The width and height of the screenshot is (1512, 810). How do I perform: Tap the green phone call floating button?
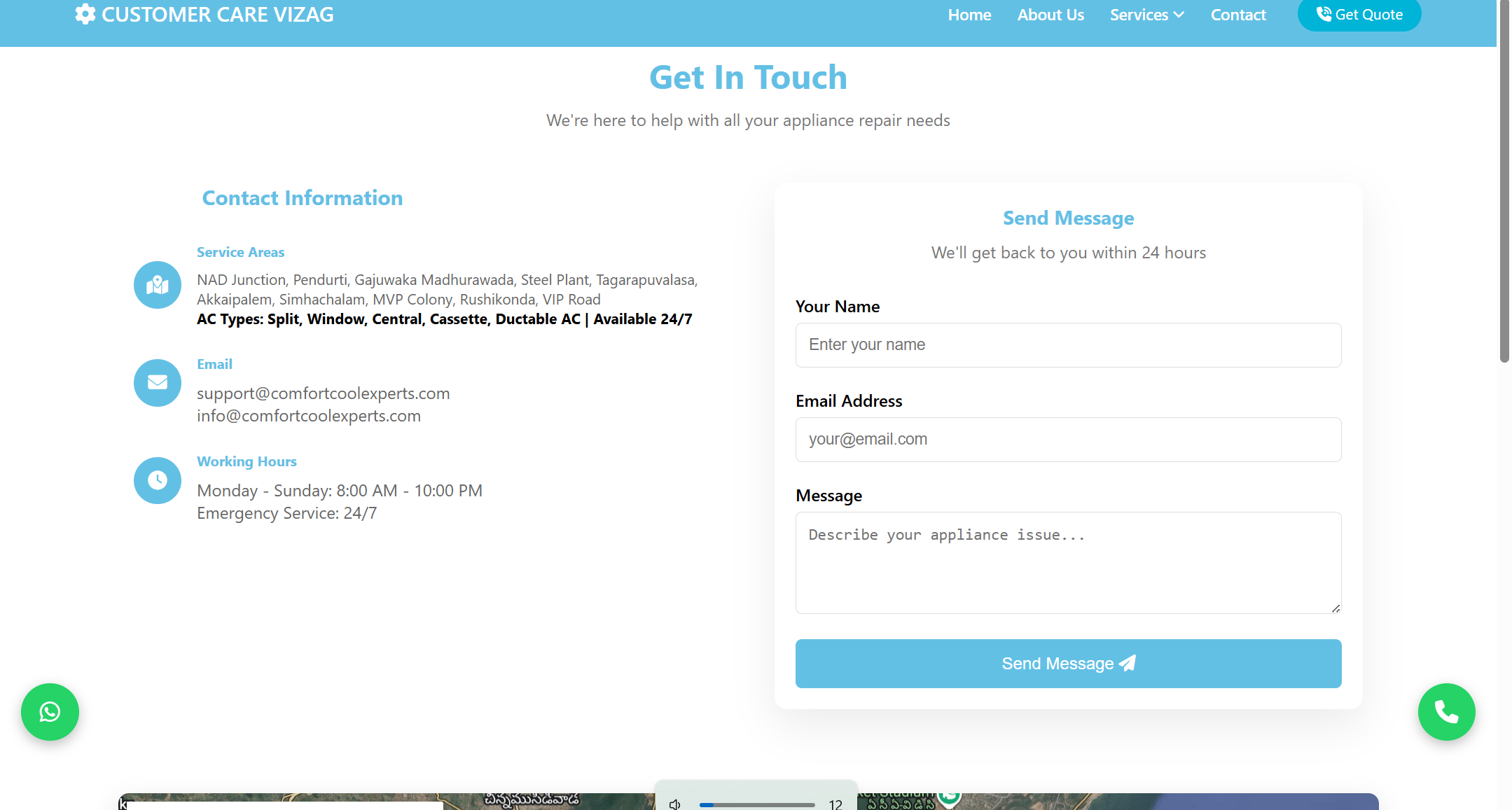pyautogui.click(x=1446, y=712)
